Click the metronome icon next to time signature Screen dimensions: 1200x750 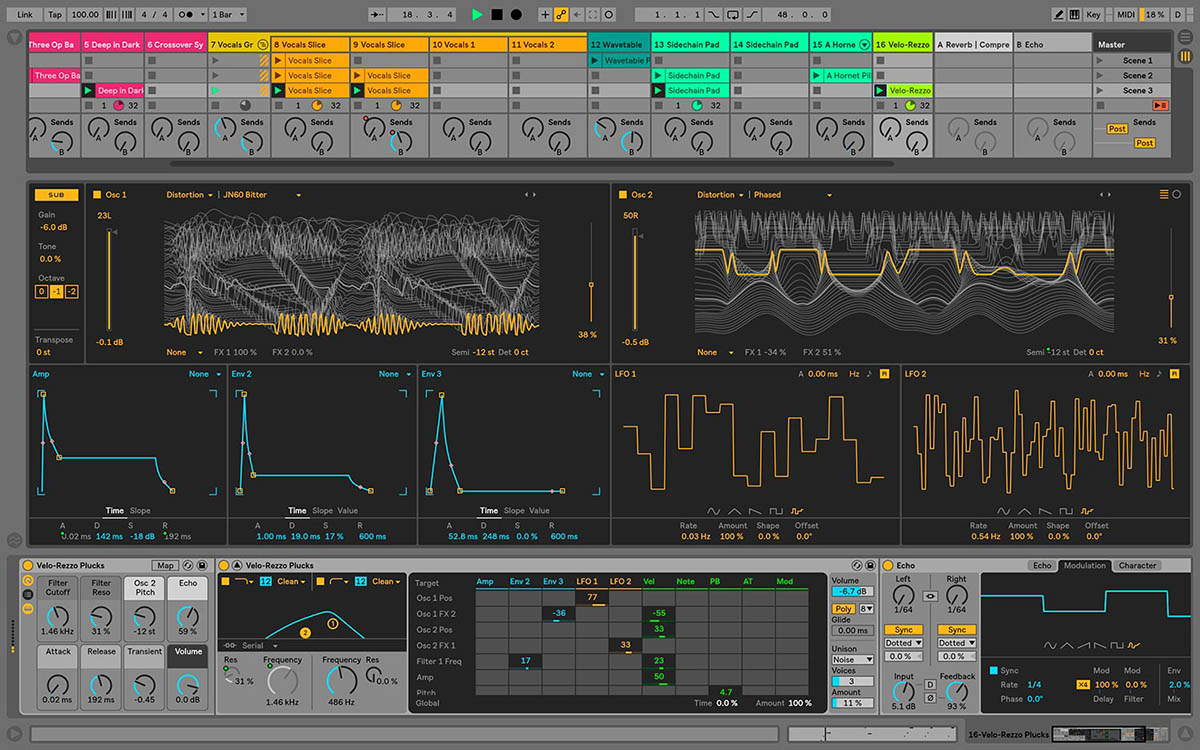point(185,15)
